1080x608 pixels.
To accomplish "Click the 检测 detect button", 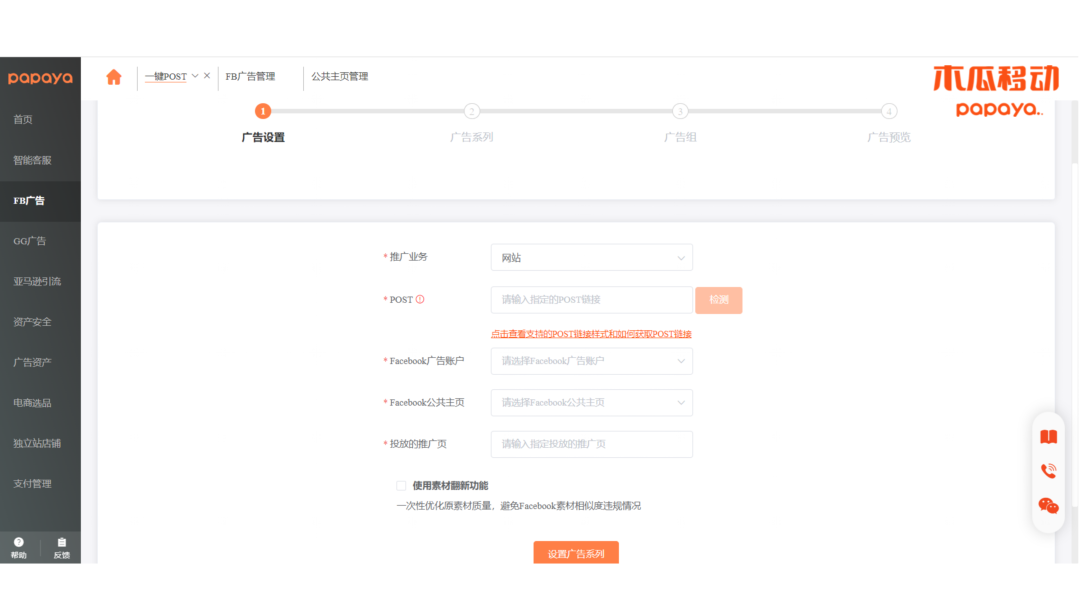I will (x=719, y=300).
